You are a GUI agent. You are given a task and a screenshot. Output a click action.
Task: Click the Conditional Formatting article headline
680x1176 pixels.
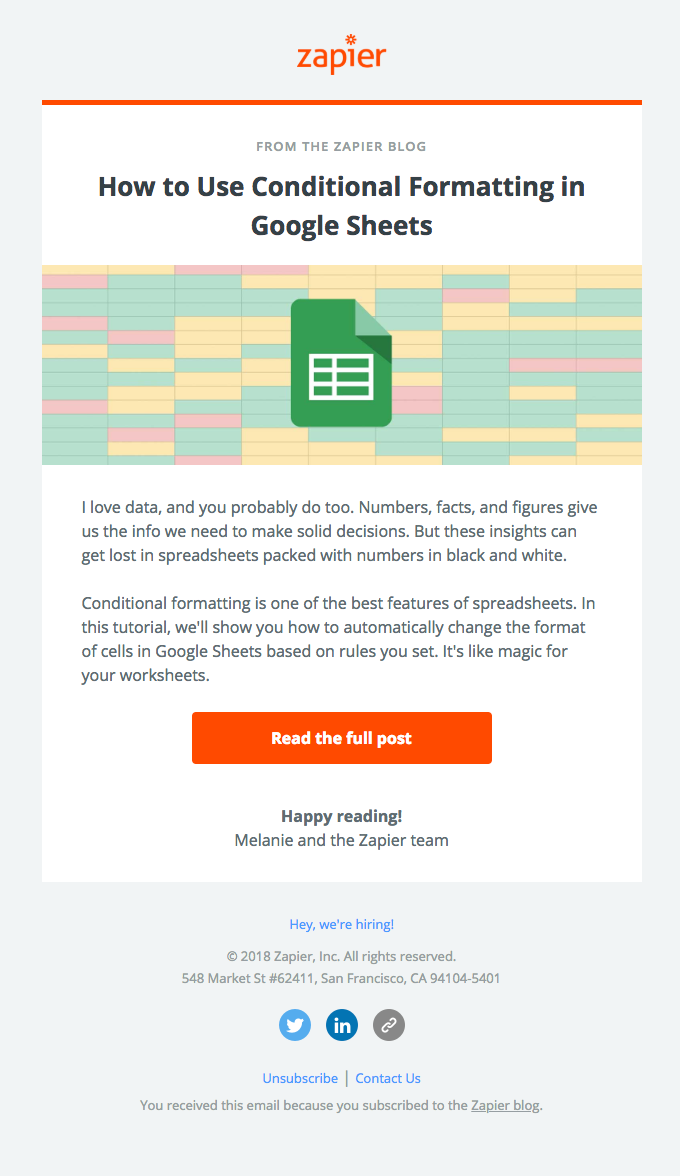[341, 205]
